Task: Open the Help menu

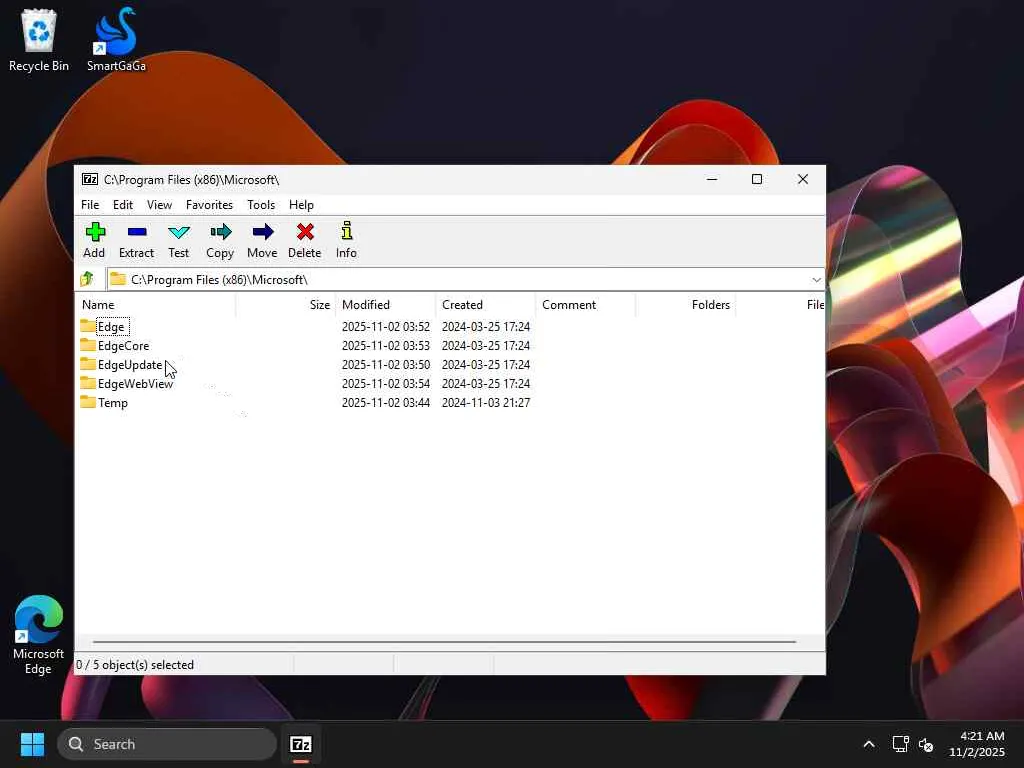Action: coord(301,205)
